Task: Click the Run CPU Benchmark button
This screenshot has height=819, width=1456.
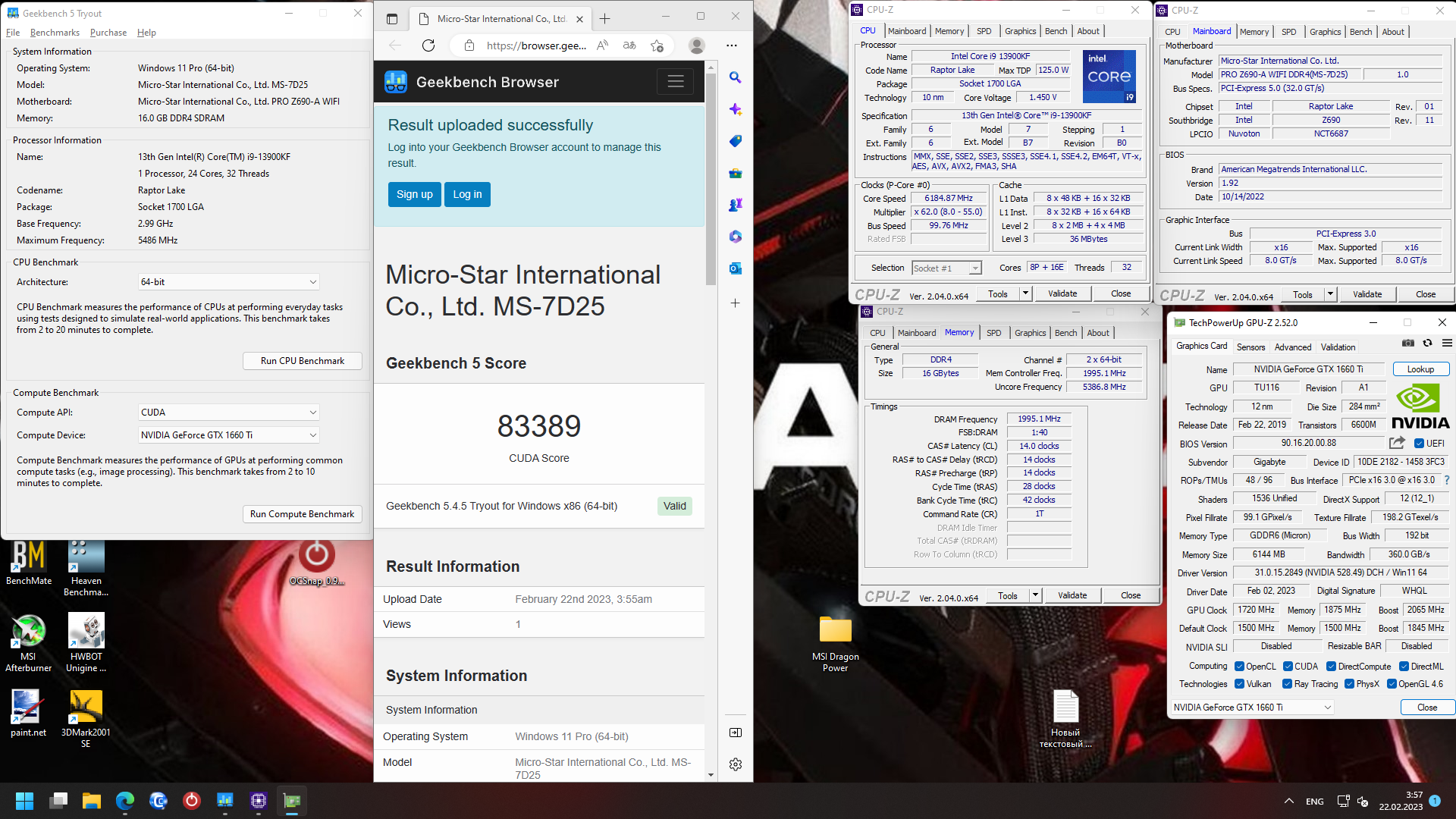Action: (x=302, y=361)
